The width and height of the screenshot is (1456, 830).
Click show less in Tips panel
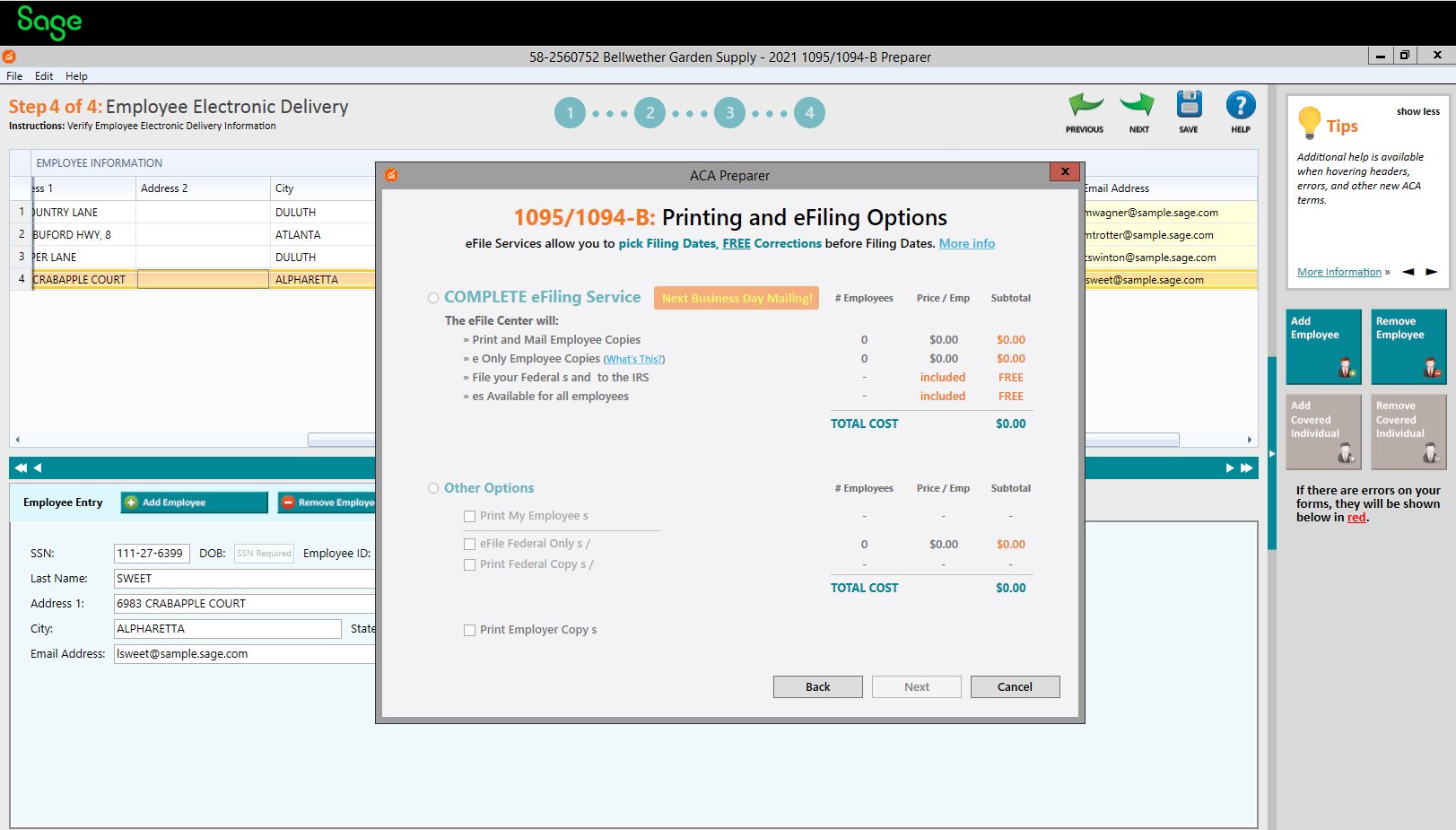(x=1418, y=111)
